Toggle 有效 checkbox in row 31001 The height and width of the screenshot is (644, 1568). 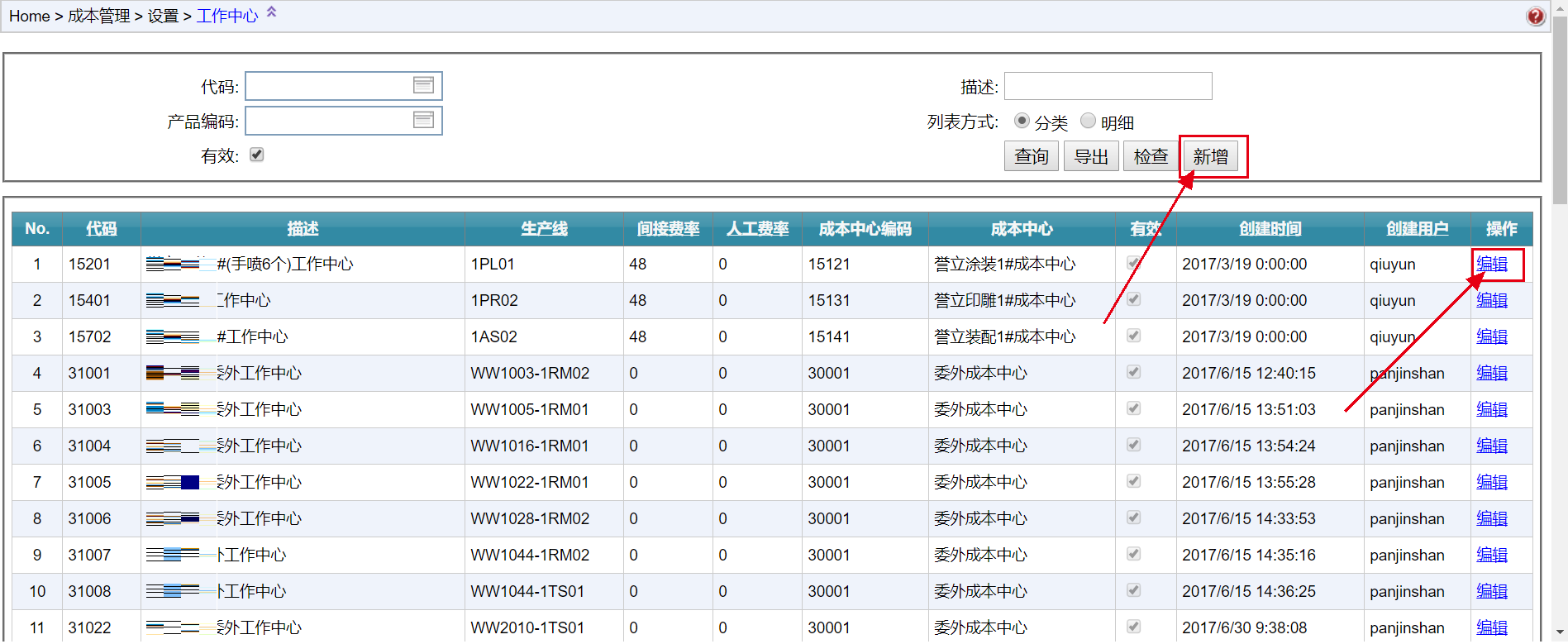[1134, 372]
